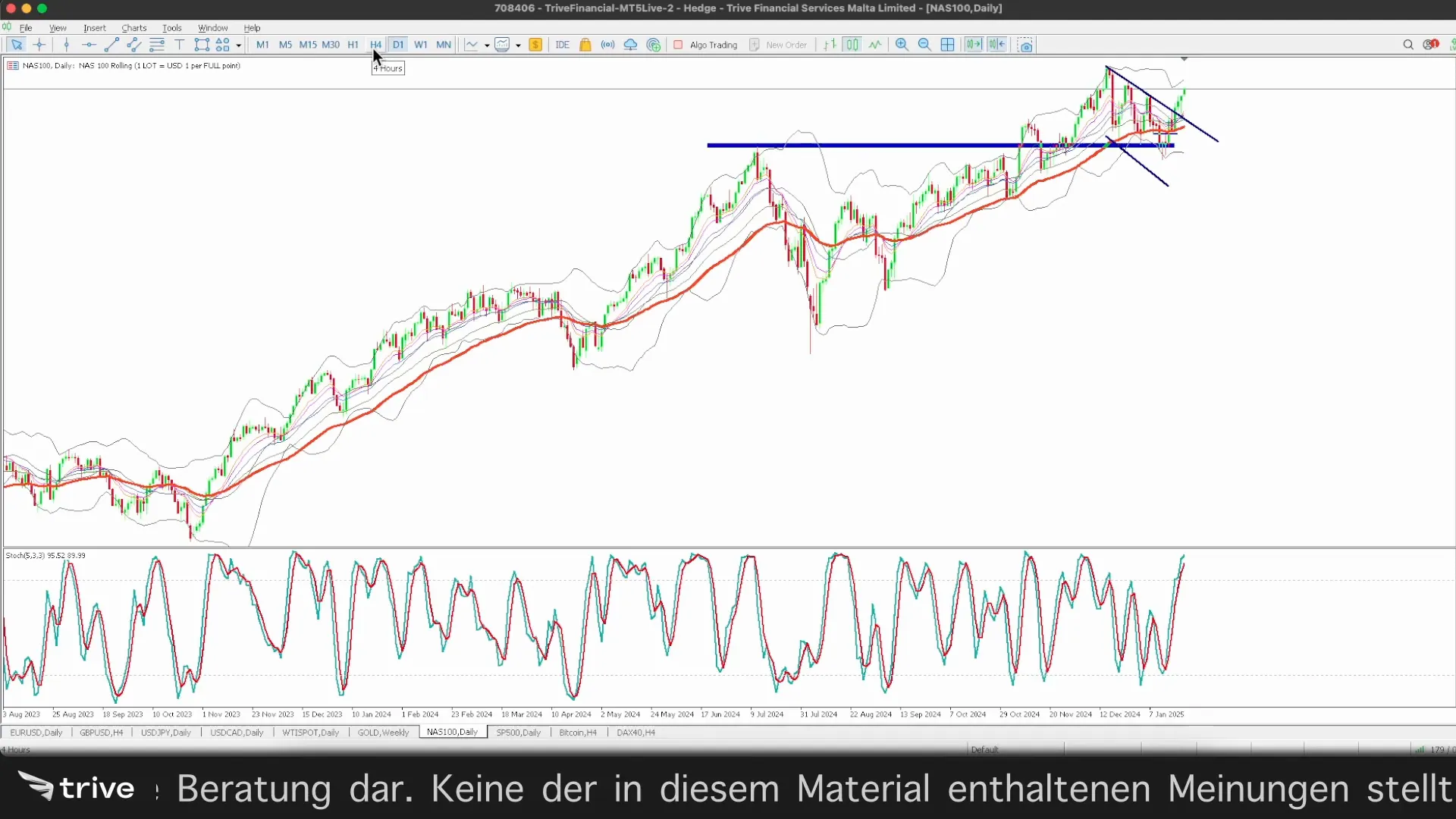
Task: Switch to line chart display
Action: click(875, 45)
